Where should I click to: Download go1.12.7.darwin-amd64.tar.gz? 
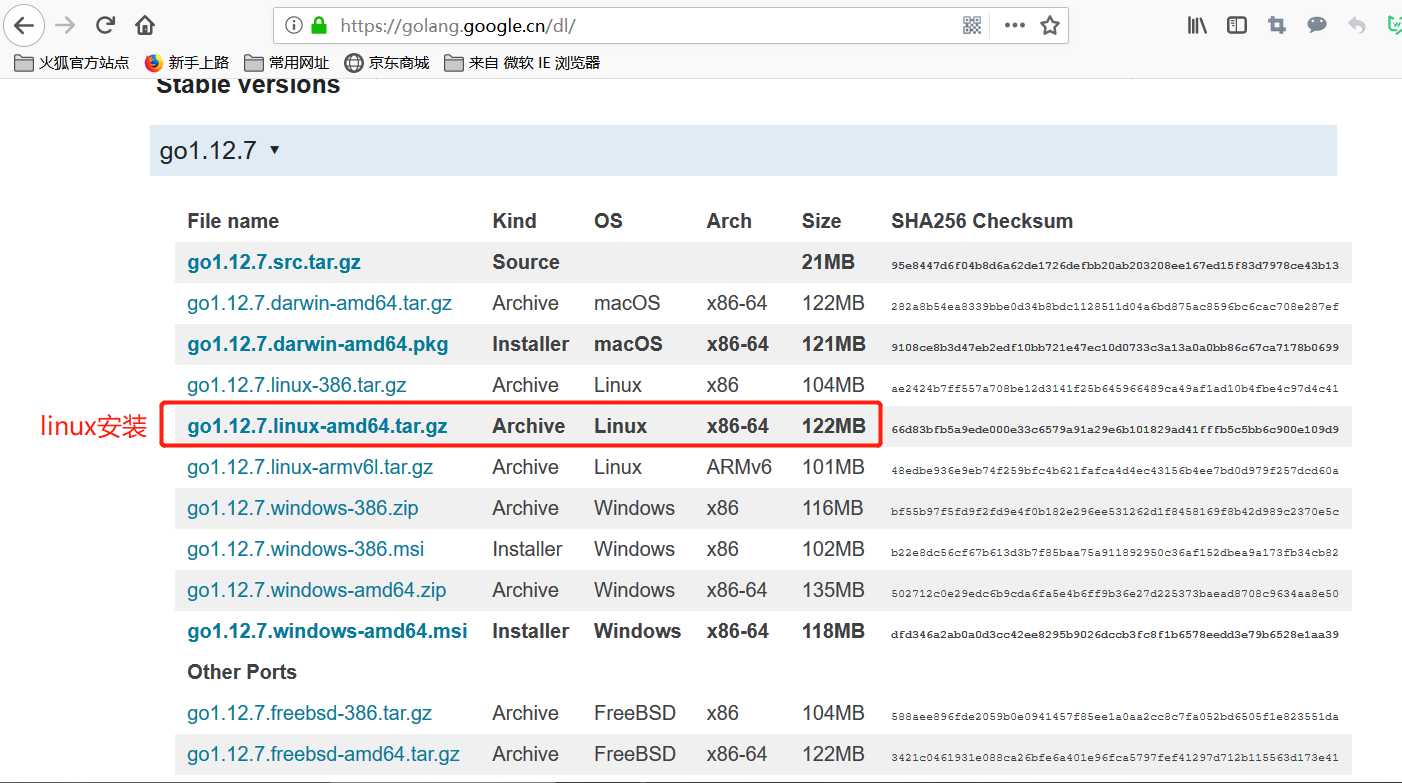point(319,303)
